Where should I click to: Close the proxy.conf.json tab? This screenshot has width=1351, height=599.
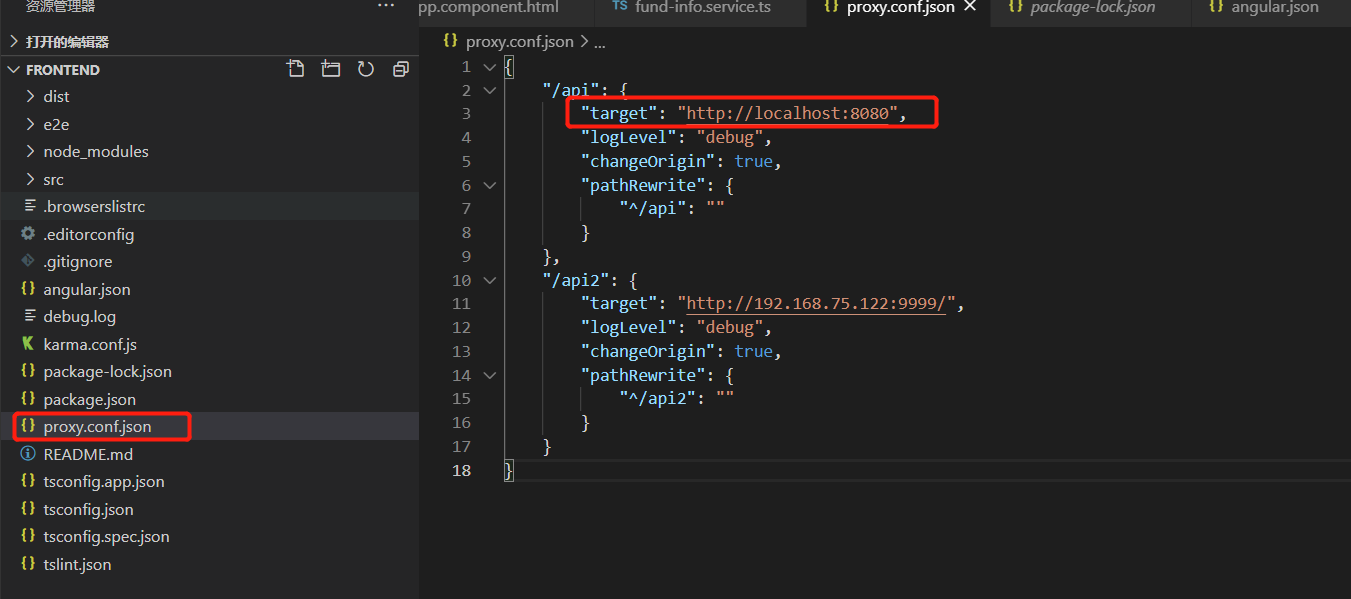[969, 7]
